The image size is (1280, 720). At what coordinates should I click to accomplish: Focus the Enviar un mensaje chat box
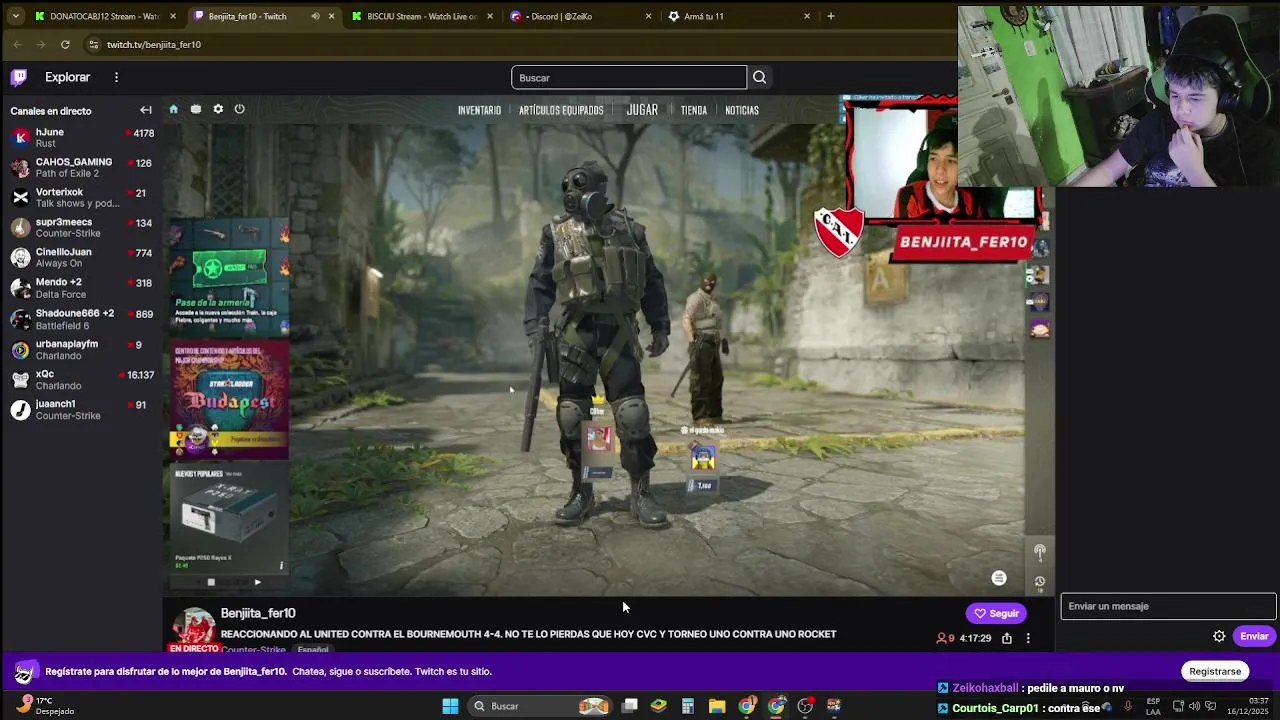pos(1168,606)
